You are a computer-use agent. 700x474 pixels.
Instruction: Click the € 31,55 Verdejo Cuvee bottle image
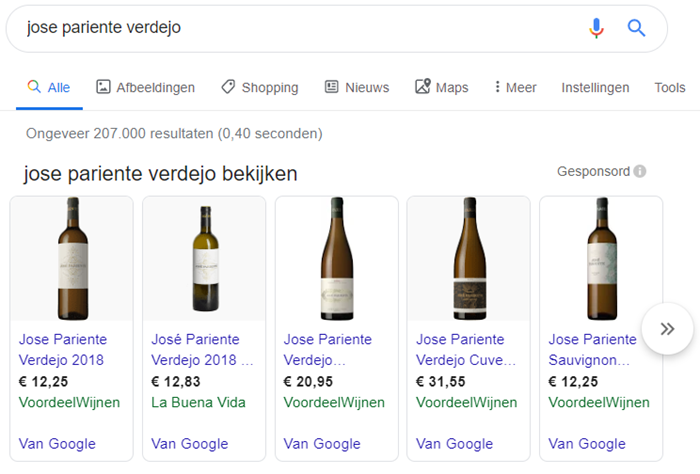click(469, 258)
